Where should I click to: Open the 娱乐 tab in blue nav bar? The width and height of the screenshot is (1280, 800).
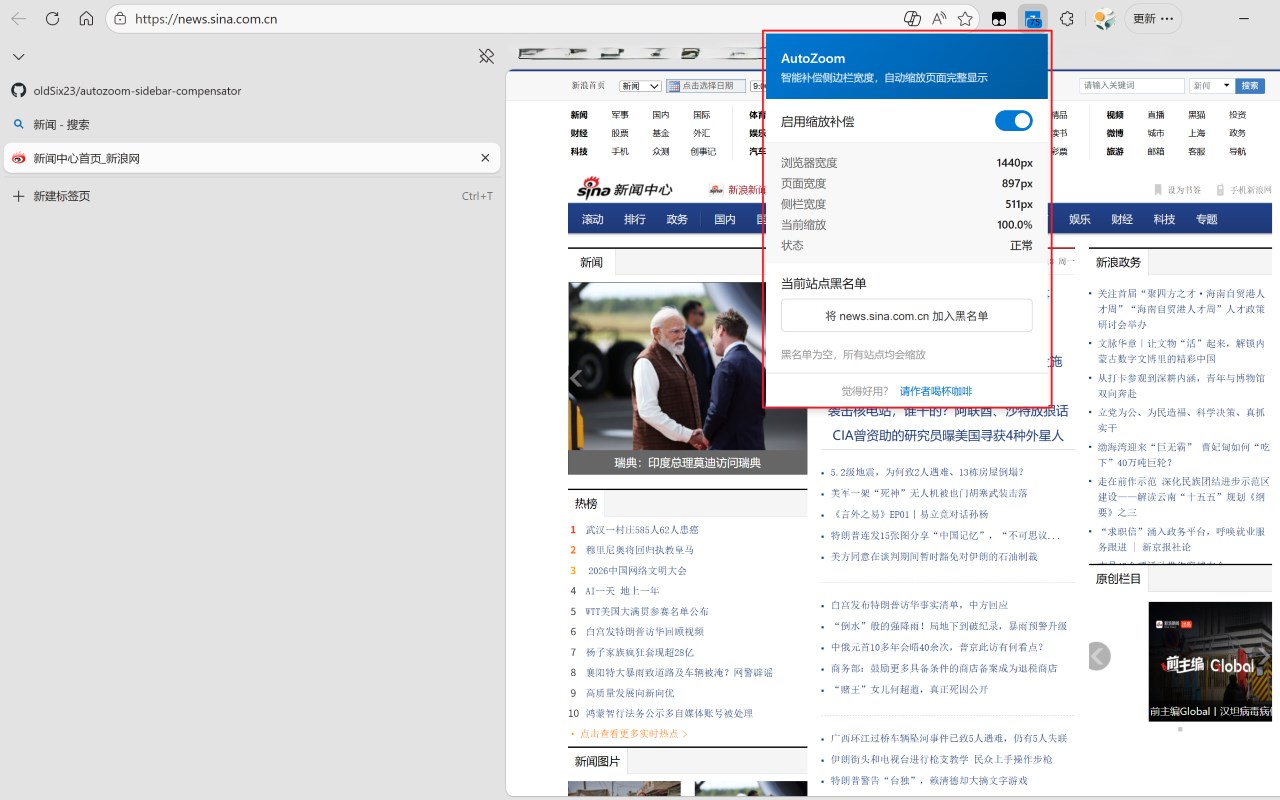coord(1080,219)
